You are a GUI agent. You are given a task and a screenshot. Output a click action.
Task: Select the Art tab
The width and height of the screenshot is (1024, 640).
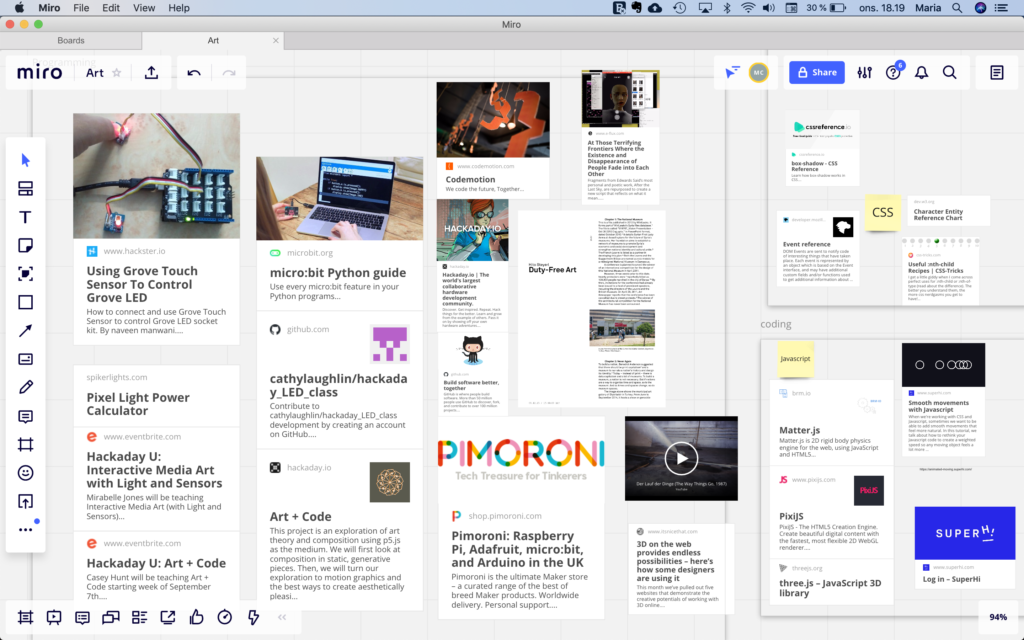pyautogui.click(x=213, y=40)
